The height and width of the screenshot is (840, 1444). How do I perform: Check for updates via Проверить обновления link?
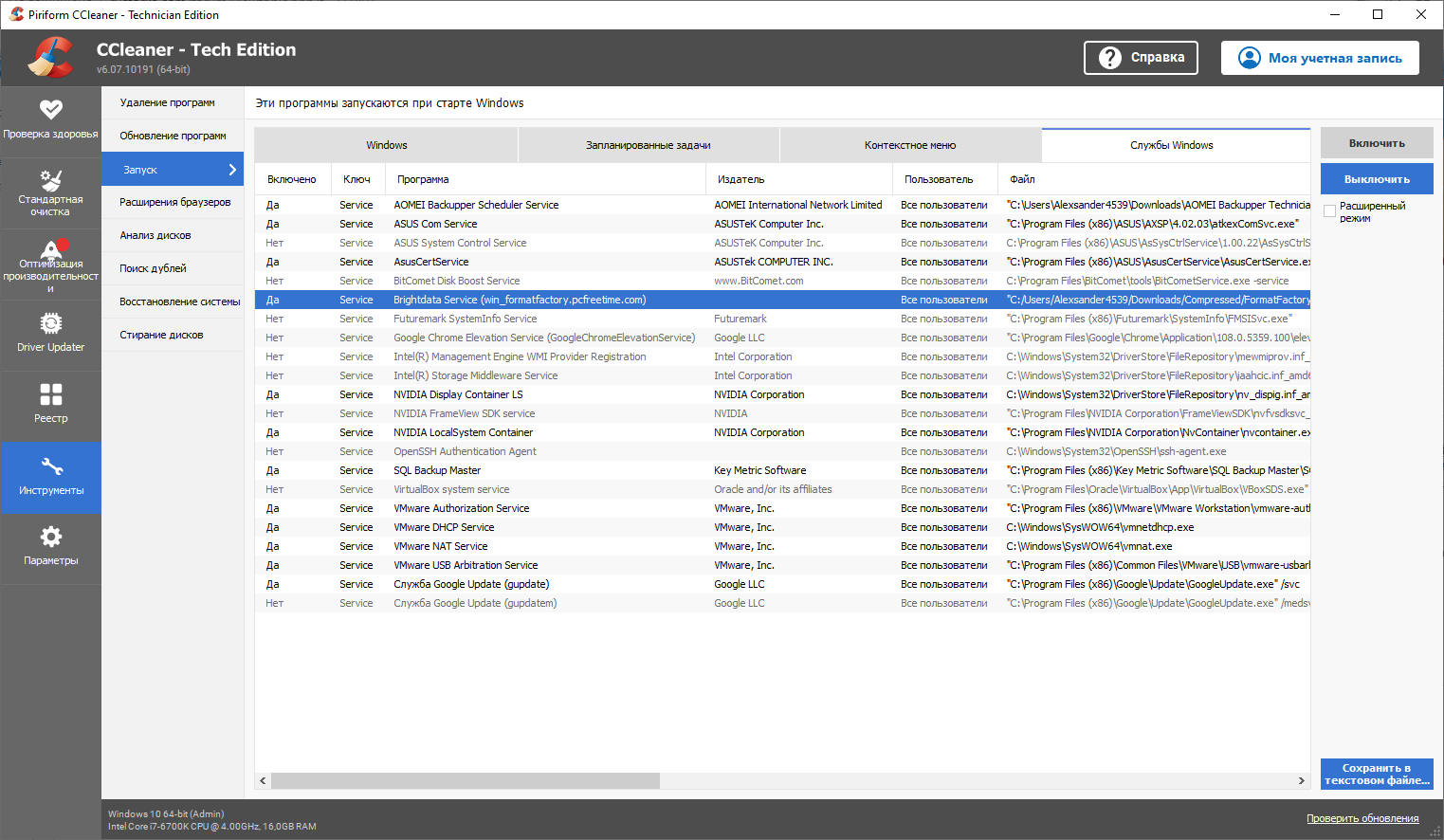tap(1362, 818)
